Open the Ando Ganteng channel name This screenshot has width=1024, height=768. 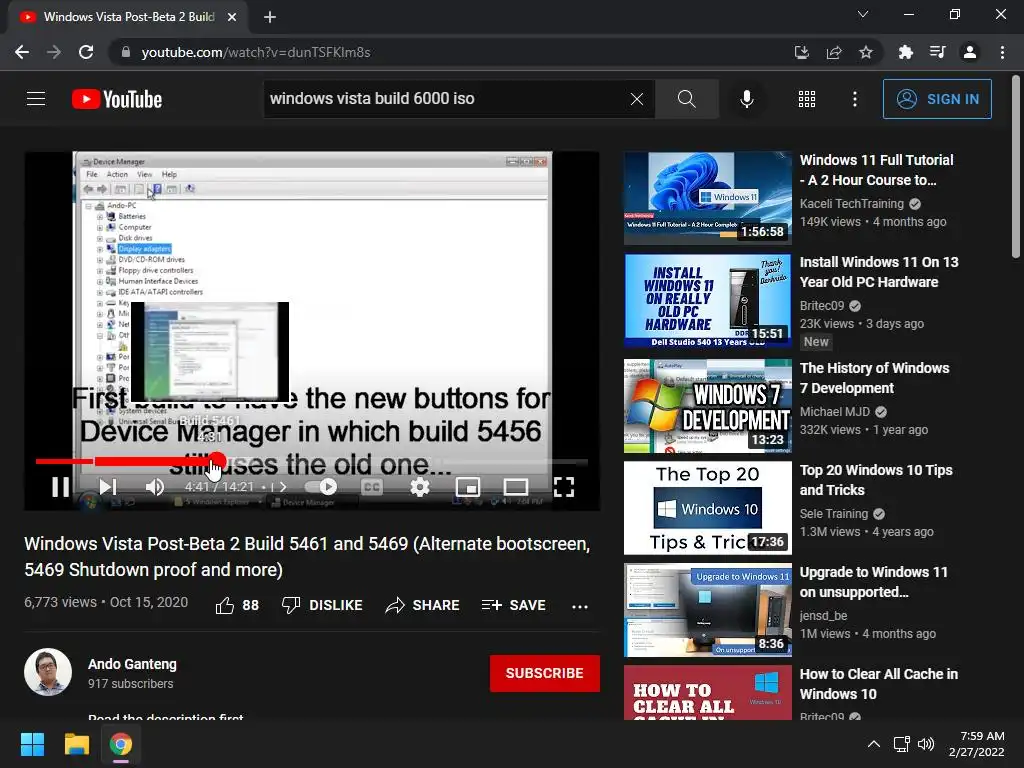[x=133, y=664]
